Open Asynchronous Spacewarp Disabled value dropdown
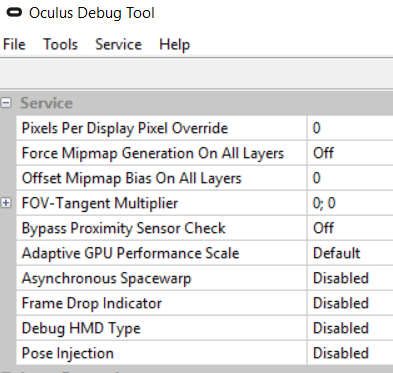The height and width of the screenshot is (373, 393). pyautogui.click(x=350, y=278)
